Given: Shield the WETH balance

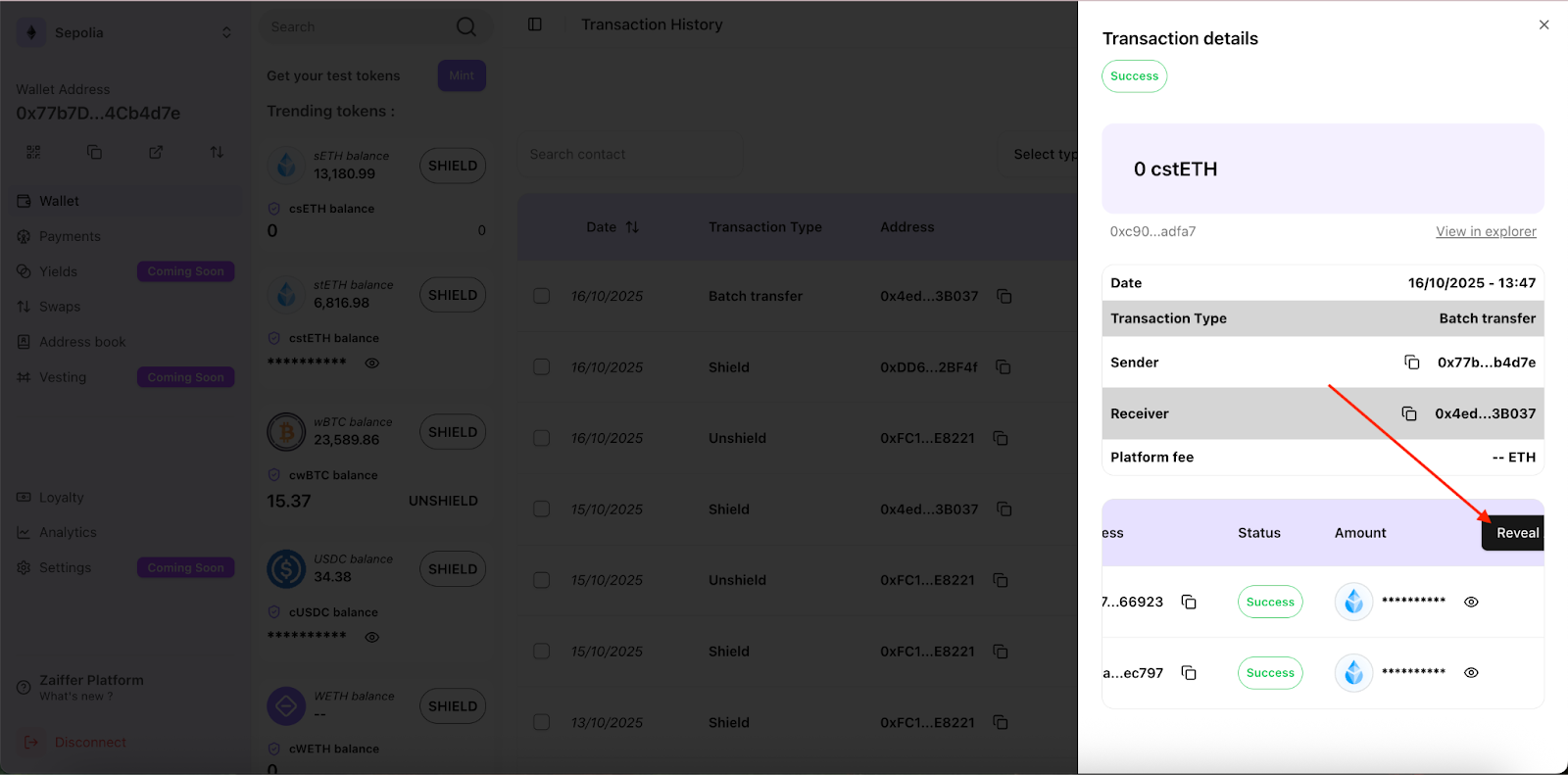Looking at the screenshot, I should click(453, 706).
